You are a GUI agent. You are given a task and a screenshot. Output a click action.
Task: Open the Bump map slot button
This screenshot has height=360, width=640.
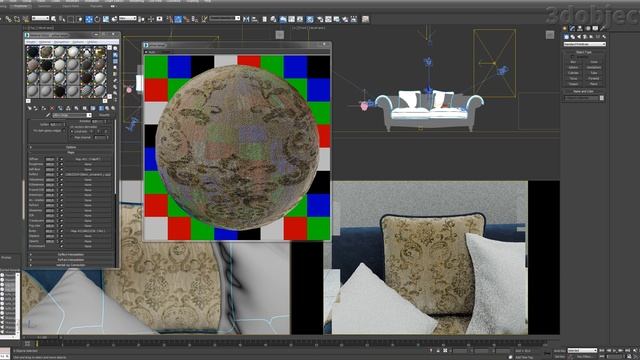tap(88, 231)
